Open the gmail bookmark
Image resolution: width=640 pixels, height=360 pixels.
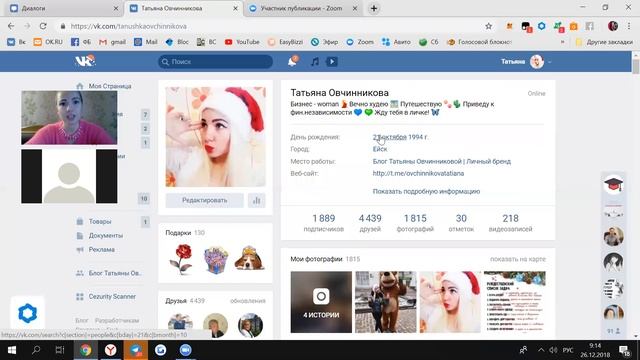tap(113, 42)
